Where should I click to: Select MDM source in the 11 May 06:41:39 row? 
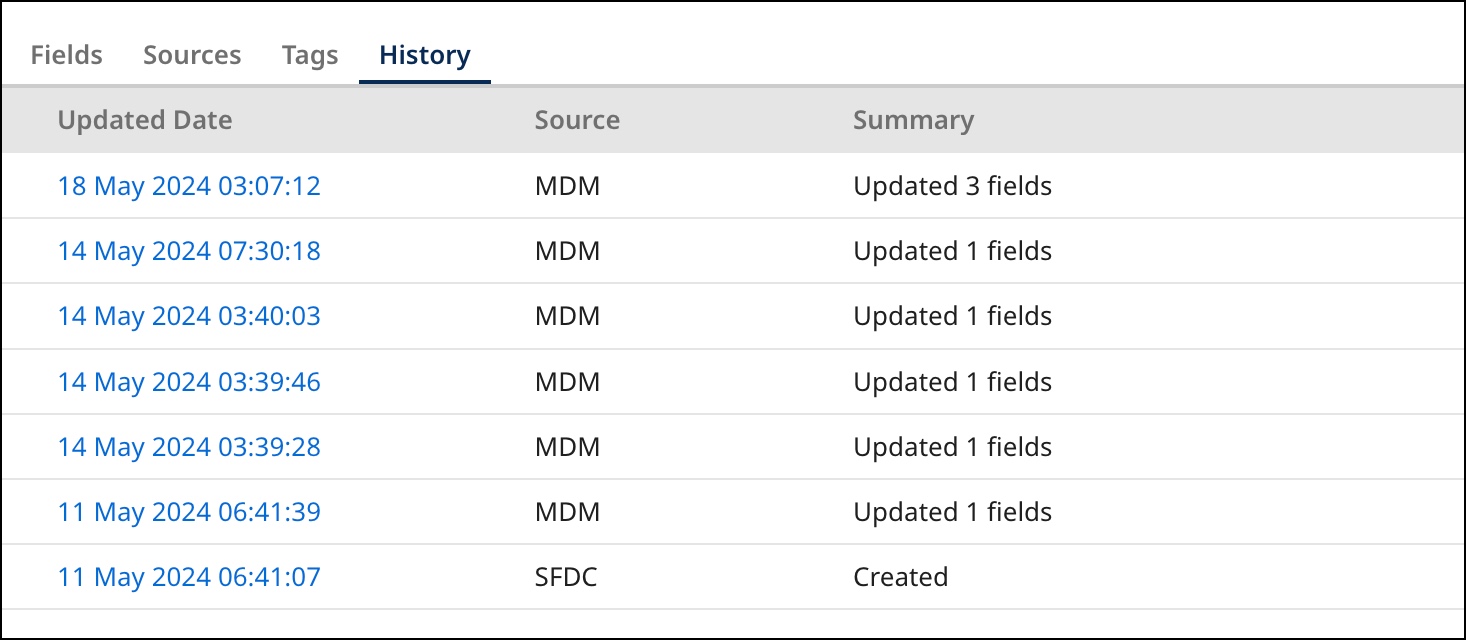click(x=567, y=512)
